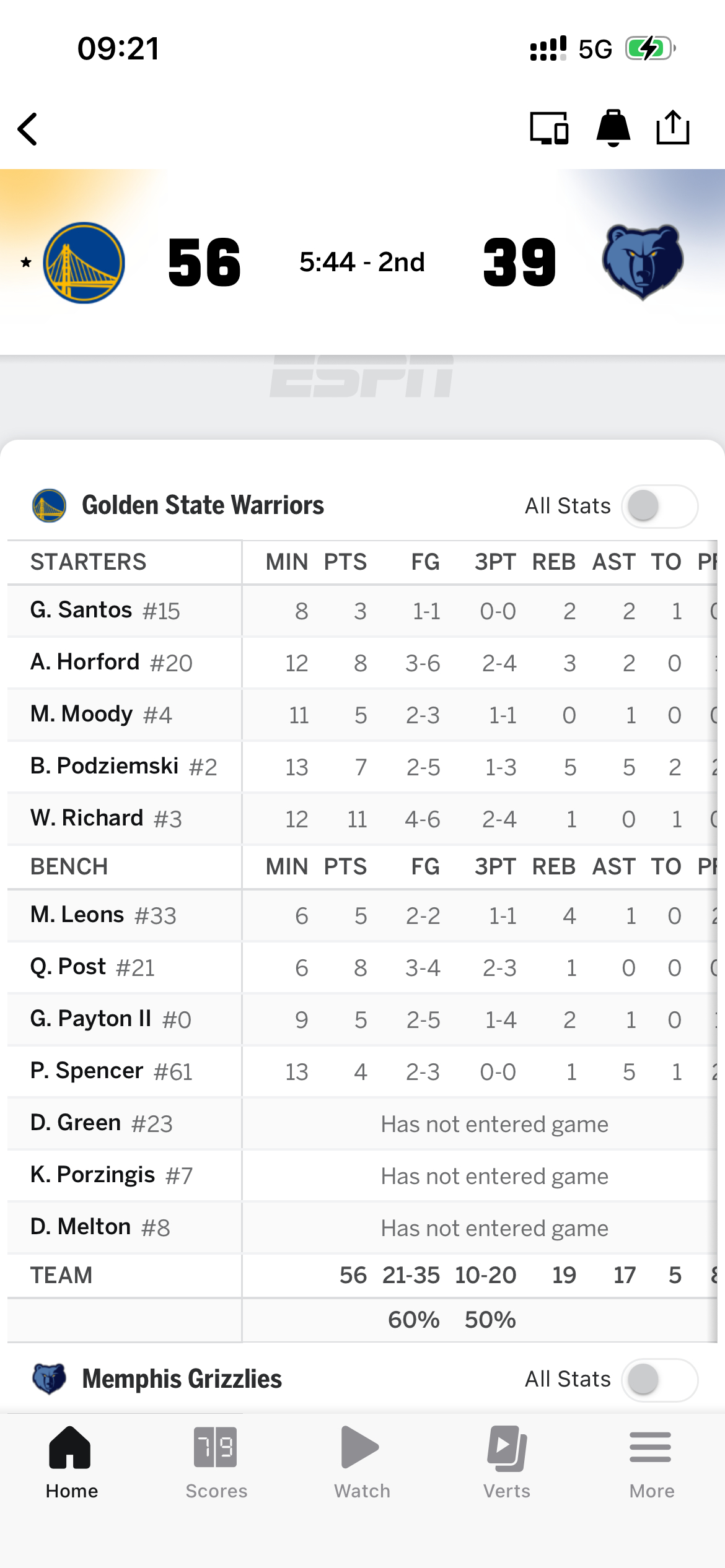Enable All Stats for Memphis Grizzlies
The height and width of the screenshot is (1568, 725).
coord(659,1380)
